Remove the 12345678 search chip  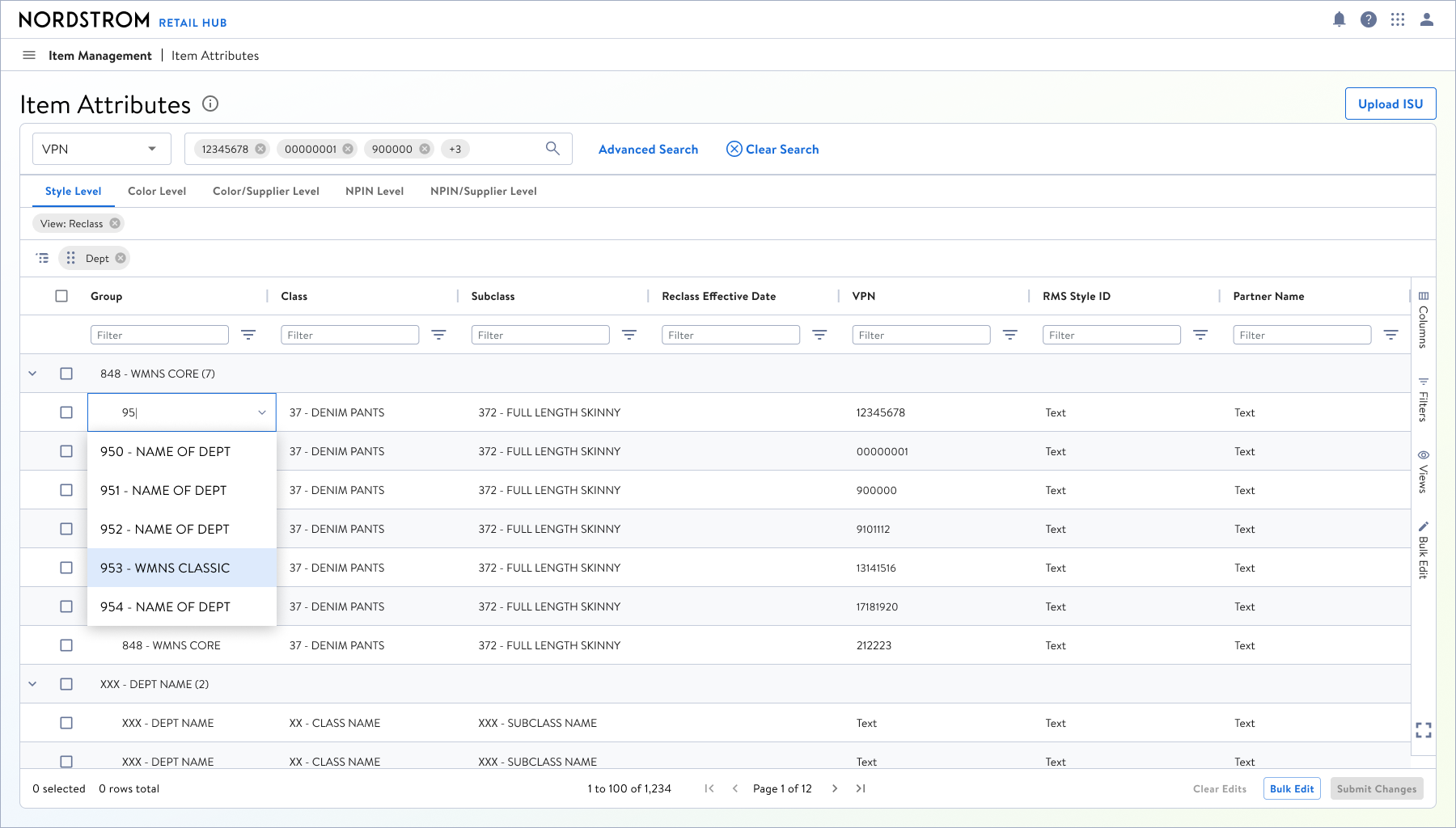pos(260,149)
